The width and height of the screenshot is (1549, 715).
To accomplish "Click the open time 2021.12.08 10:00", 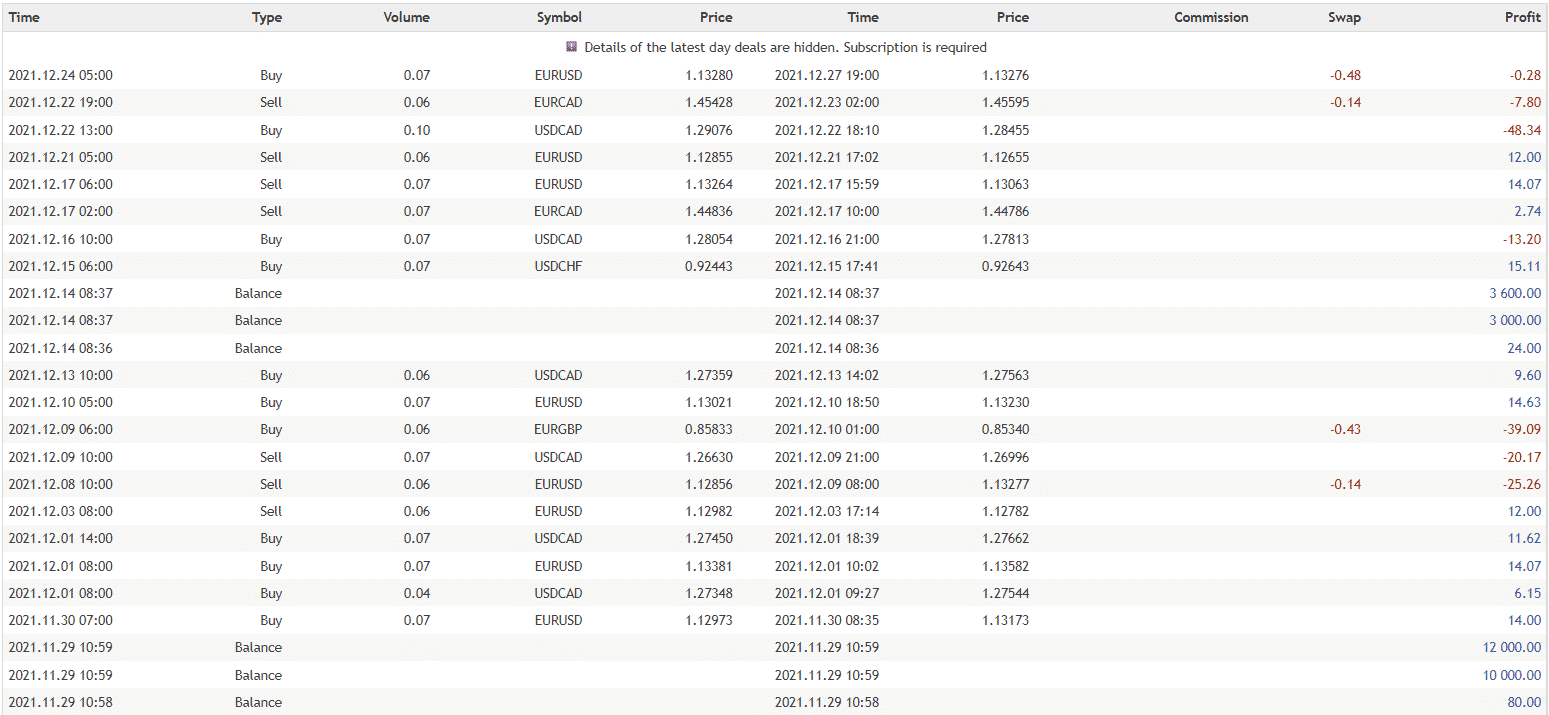I will pyautogui.click(x=60, y=484).
